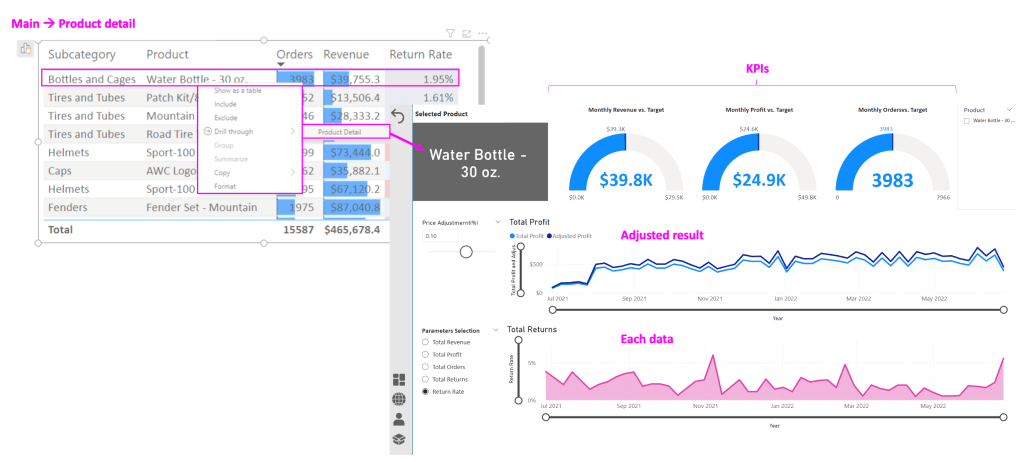1022x462 pixels.
Task: Click the dashboard grid navigation icon
Action: pos(399,380)
